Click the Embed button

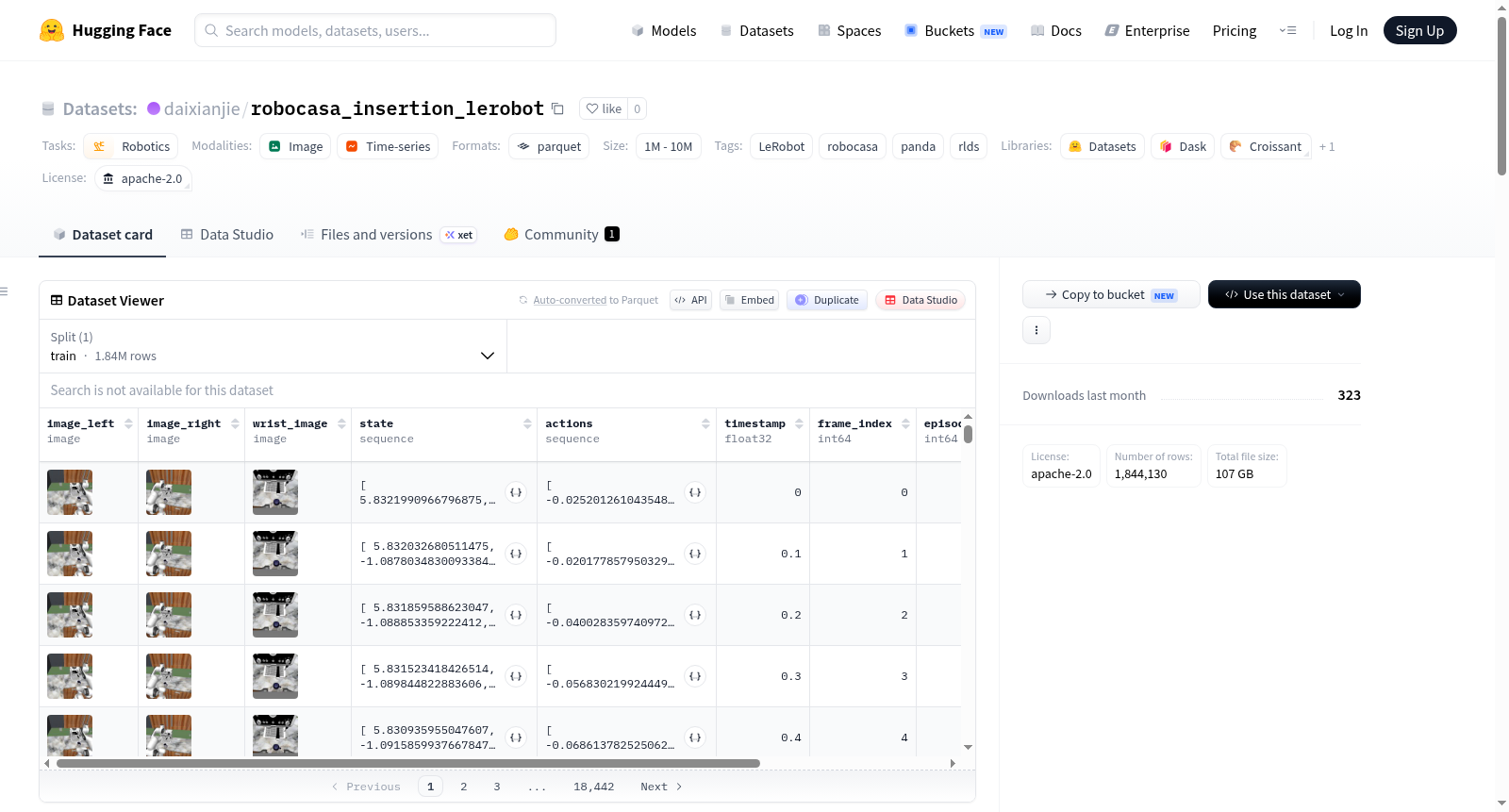749,300
